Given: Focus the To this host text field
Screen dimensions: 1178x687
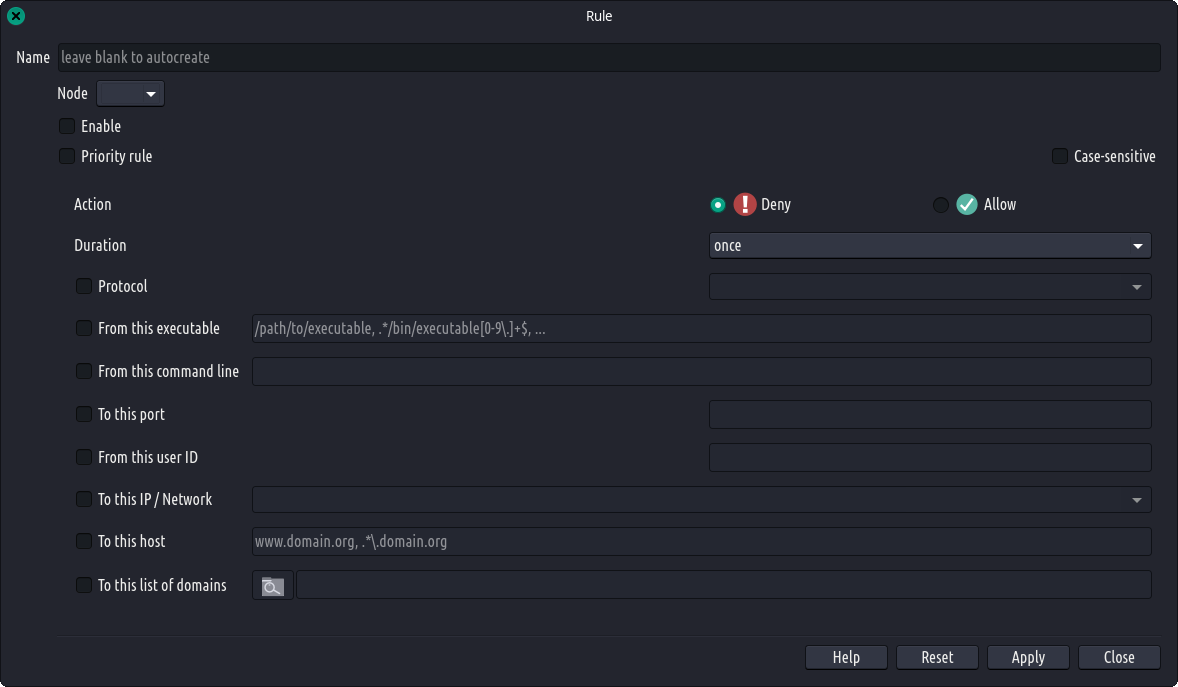Looking at the screenshot, I should click(x=701, y=542).
